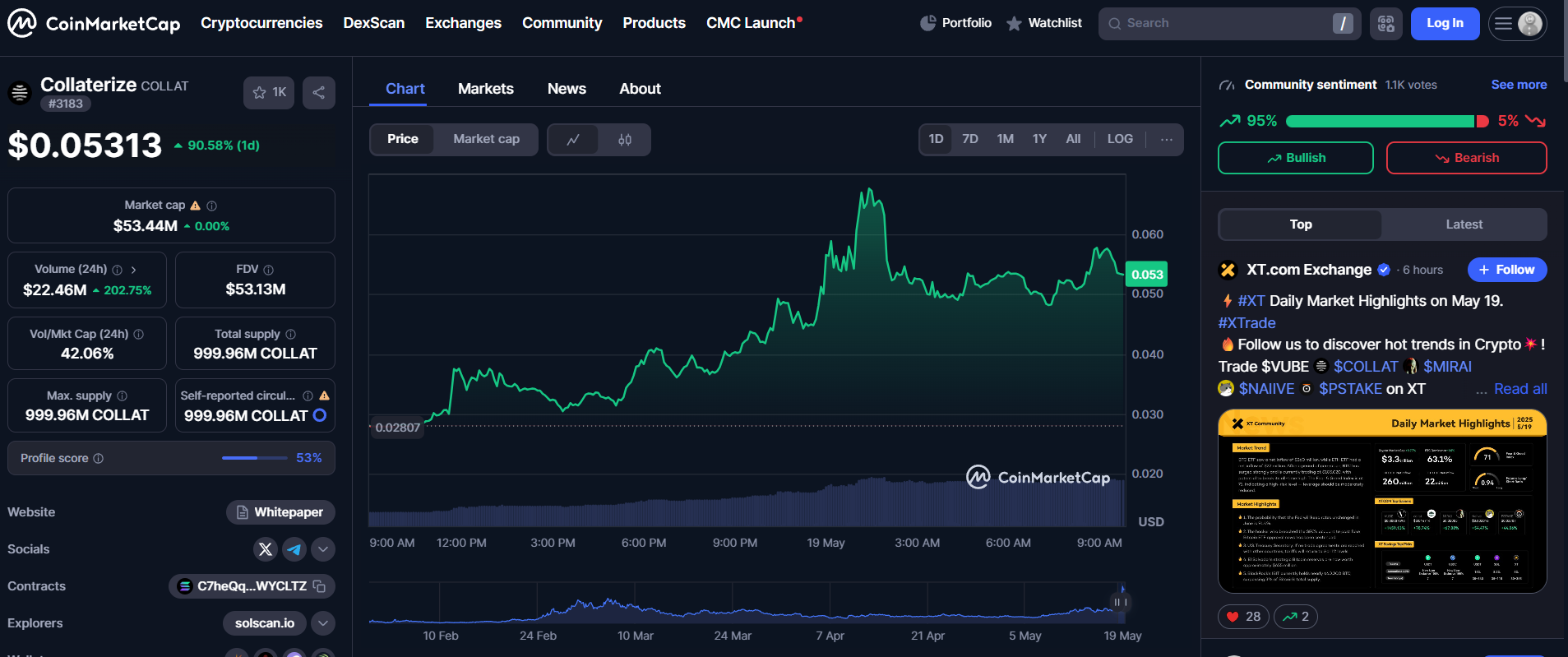
Task: Click the chart range navigator handle
Action: (x=1119, y=603)
